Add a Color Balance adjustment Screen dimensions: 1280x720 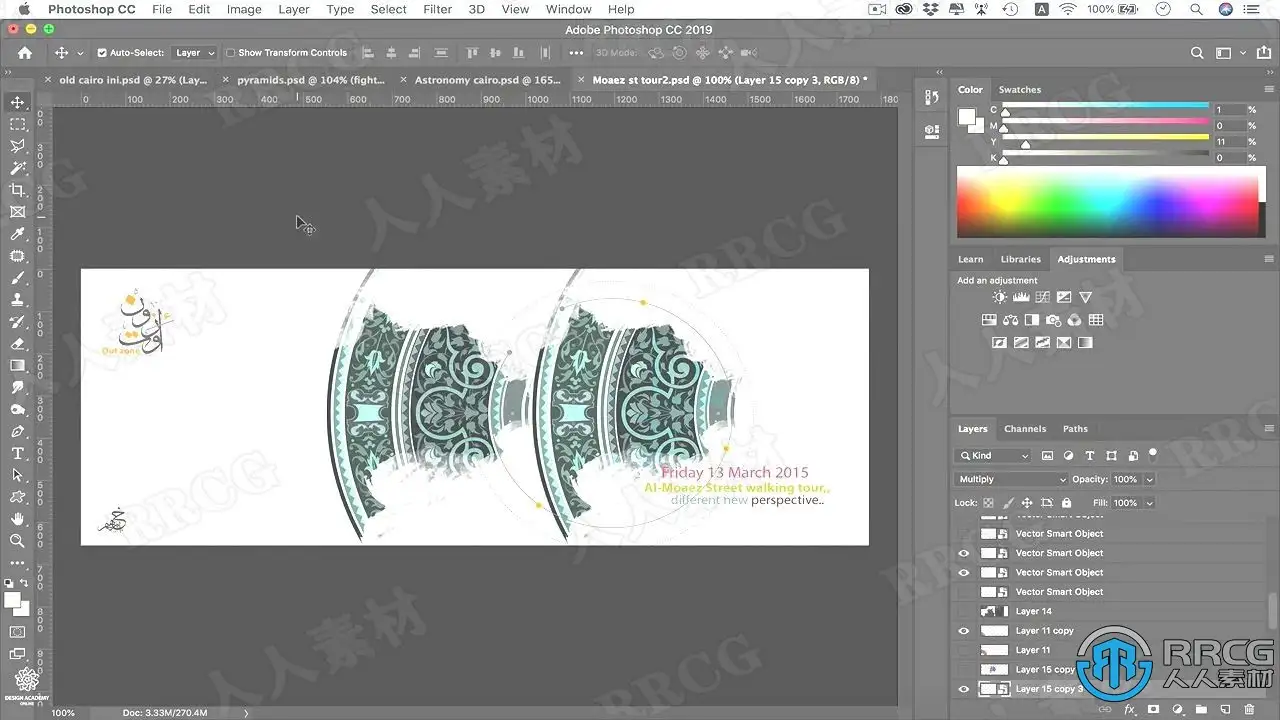click(1010, 320)
